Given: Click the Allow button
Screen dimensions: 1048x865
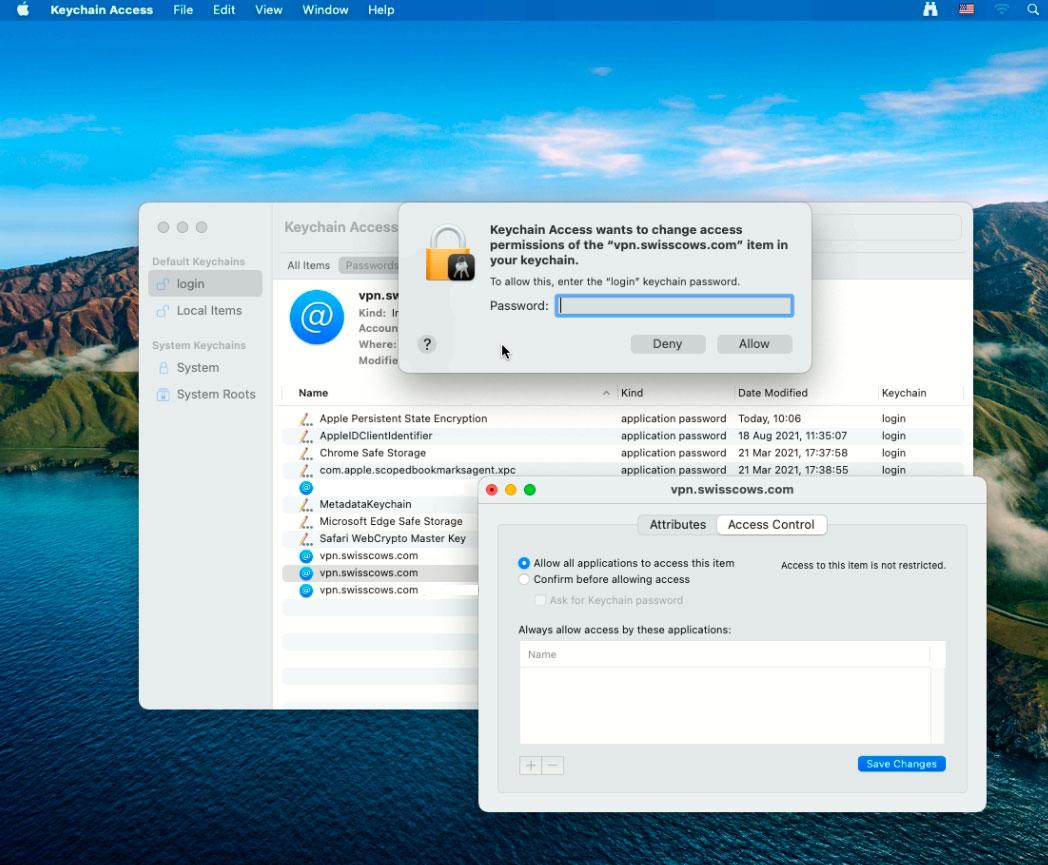Looking at the screenshot, I should 754,344.
